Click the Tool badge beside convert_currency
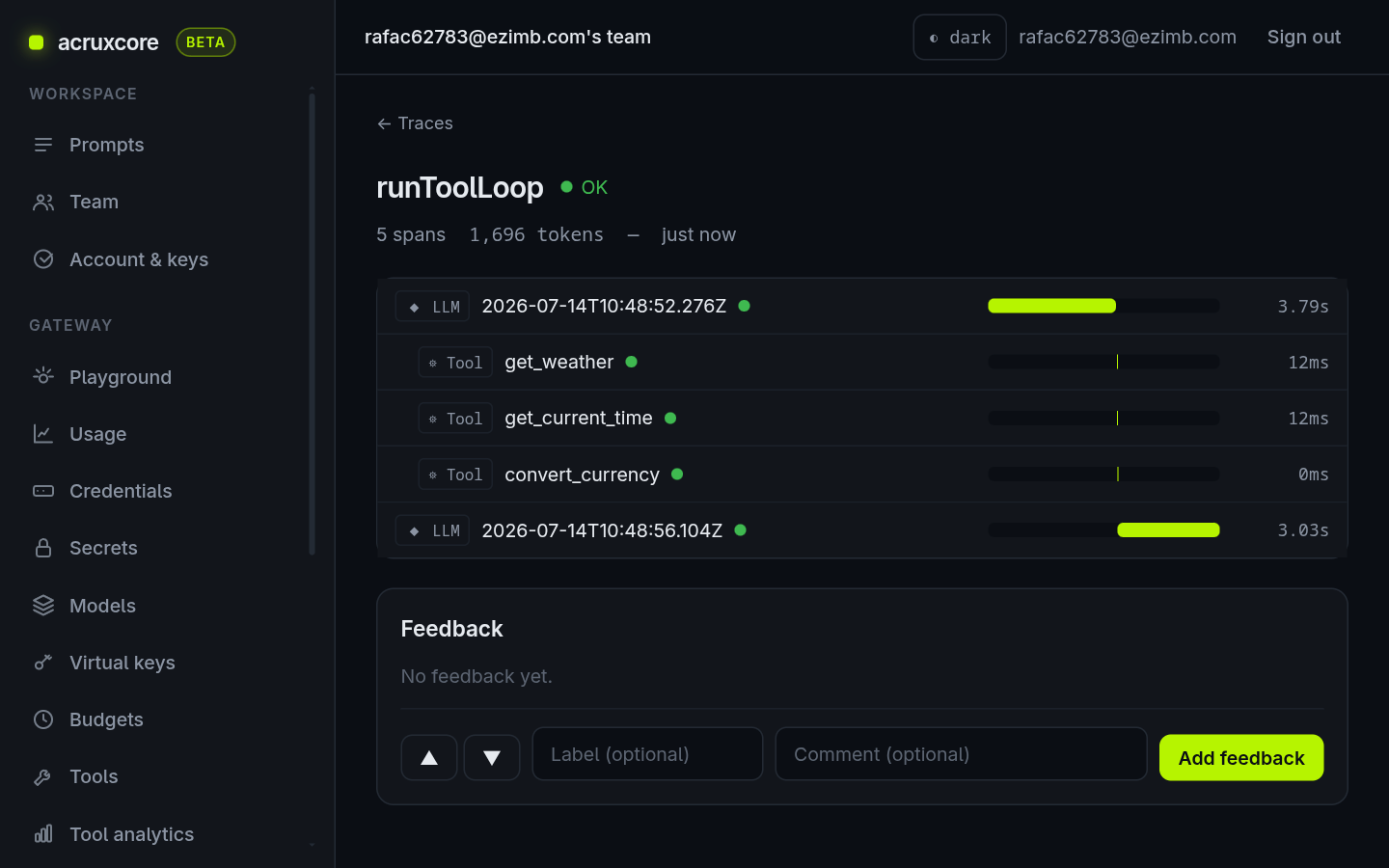The height and width of the screenshot is (868, 1389). 455,475
